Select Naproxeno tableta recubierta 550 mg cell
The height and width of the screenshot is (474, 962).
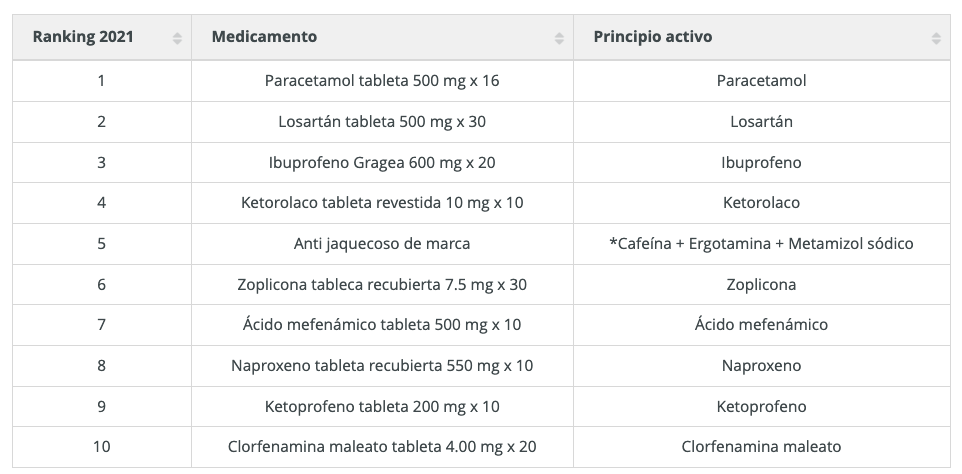(382, 366)
